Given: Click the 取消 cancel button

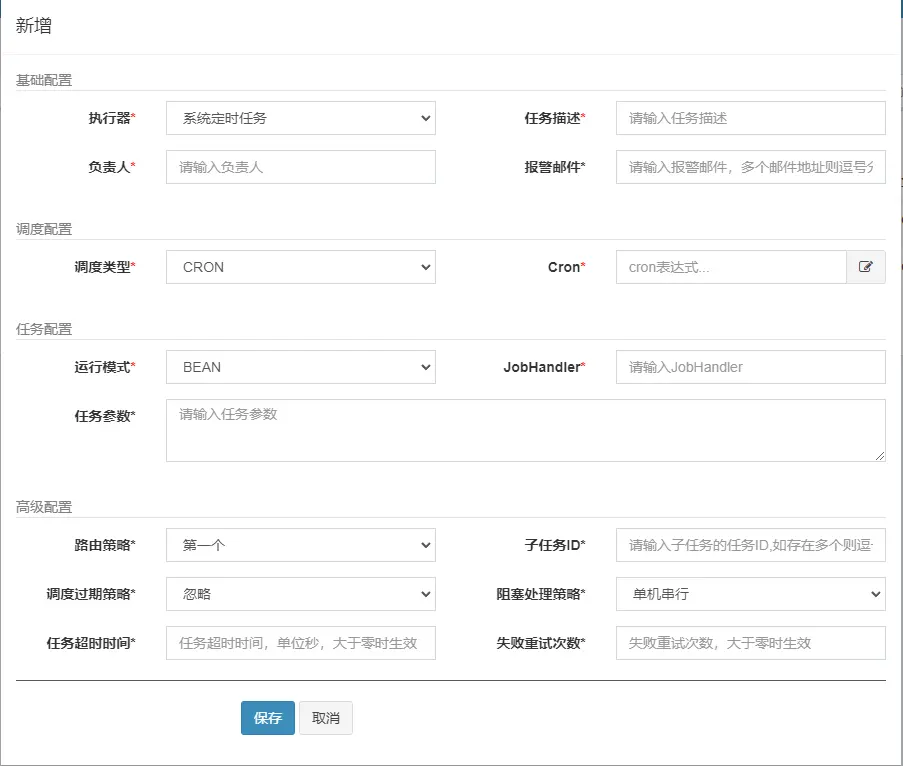Looking at the screenshot, I should (x=326, y=717).
